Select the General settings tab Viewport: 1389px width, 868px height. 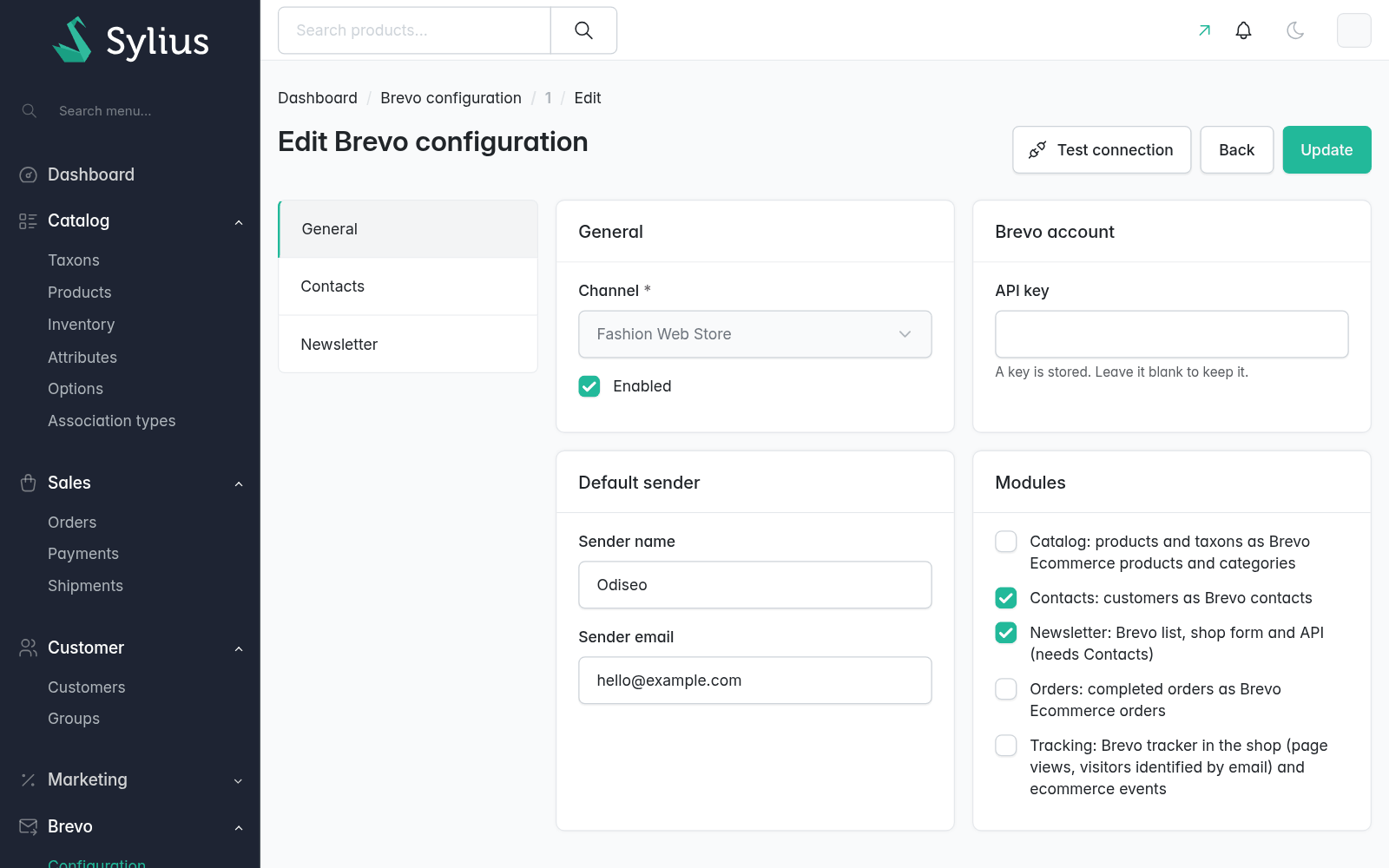408,229
